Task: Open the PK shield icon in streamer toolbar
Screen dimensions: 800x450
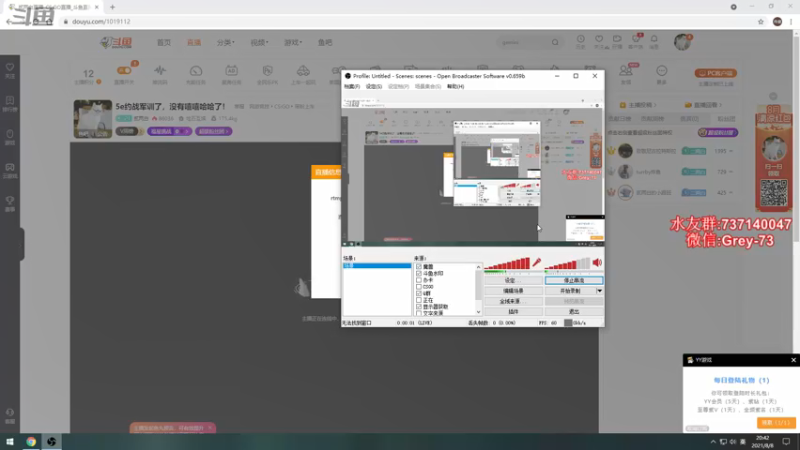Action: (x=267, y=70)
